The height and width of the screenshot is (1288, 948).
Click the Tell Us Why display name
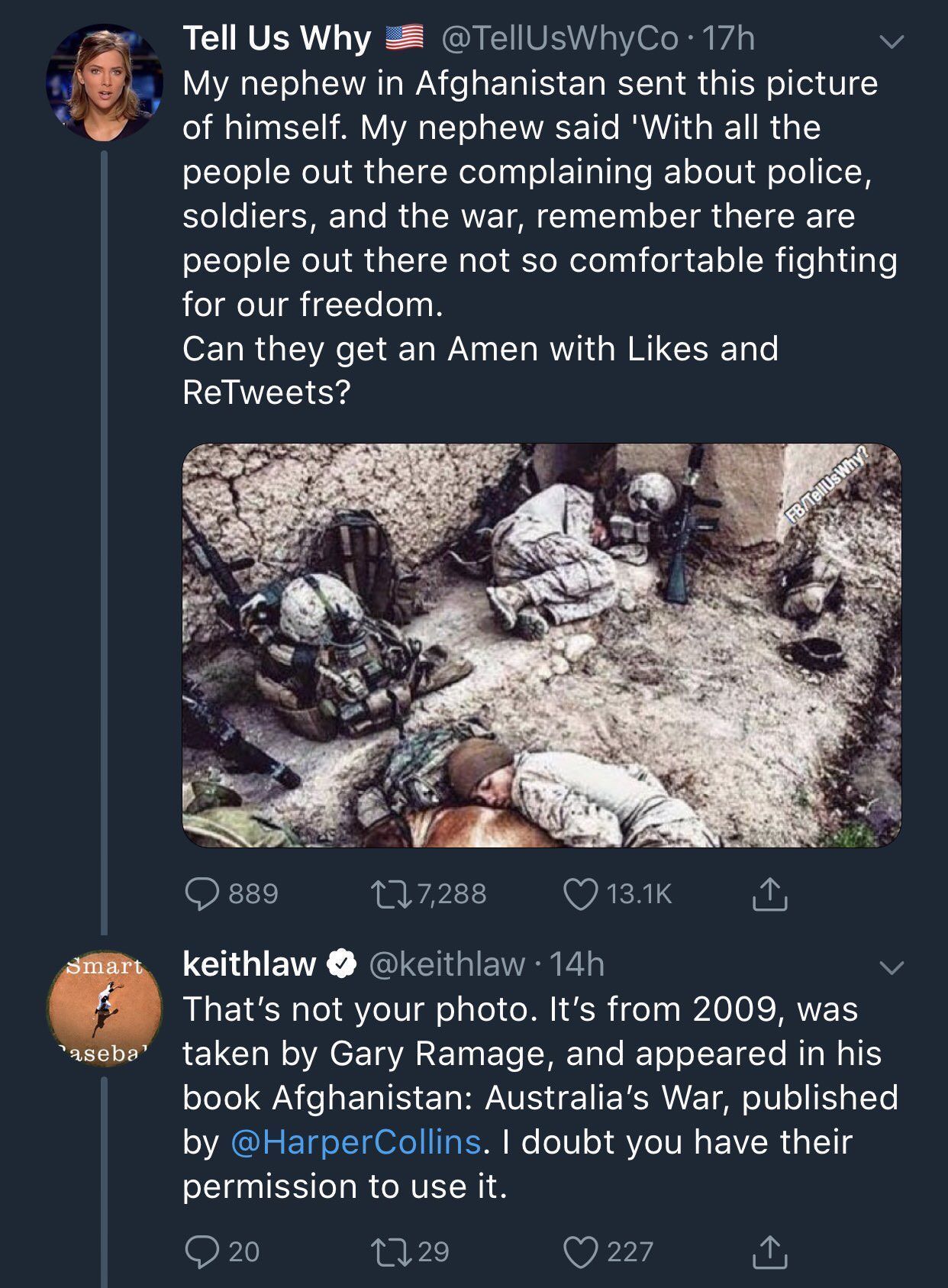point(276,38)
